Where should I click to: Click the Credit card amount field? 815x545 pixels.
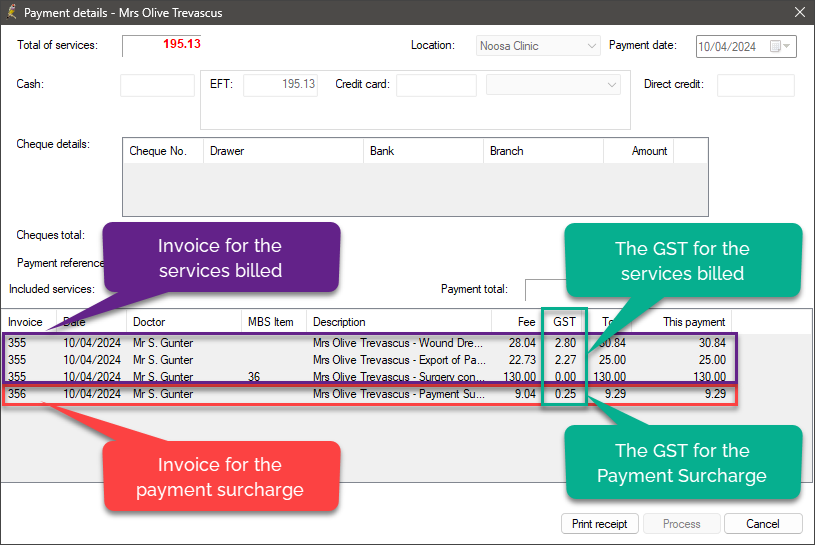pyautogui.click(x=436, y=85)
